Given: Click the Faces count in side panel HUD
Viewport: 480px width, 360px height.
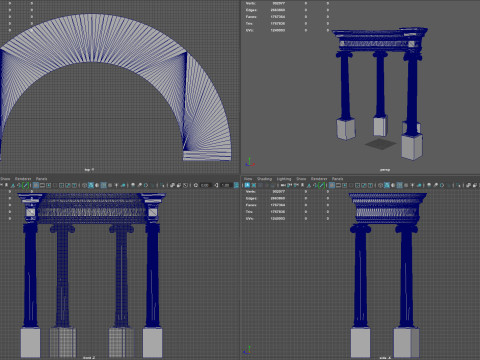Looking at the screenshot, I should [278, 205].
